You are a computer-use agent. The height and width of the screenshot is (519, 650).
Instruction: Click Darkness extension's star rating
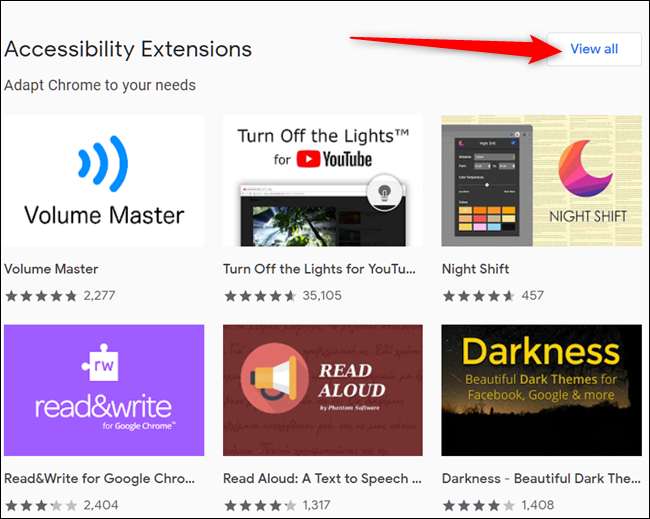coord(479,505)
